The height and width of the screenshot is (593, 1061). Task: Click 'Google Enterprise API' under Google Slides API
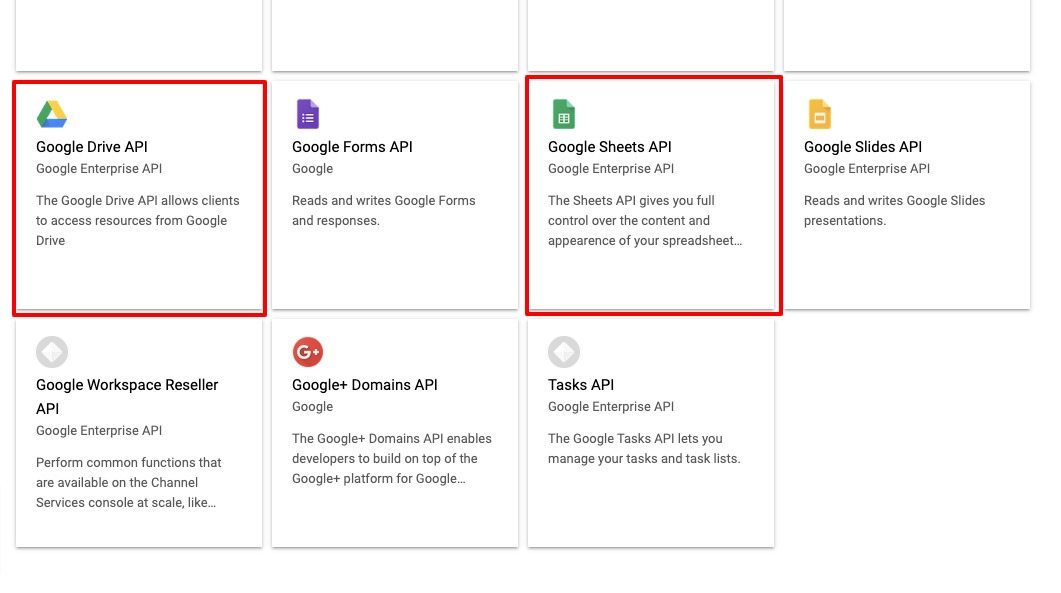tap(867, 169)
